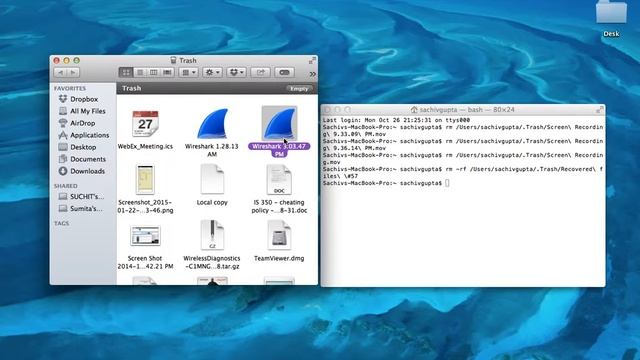Click the WebEx_Meeting.ics file name
Screen dimensions: 640x360
pos(145,147)
